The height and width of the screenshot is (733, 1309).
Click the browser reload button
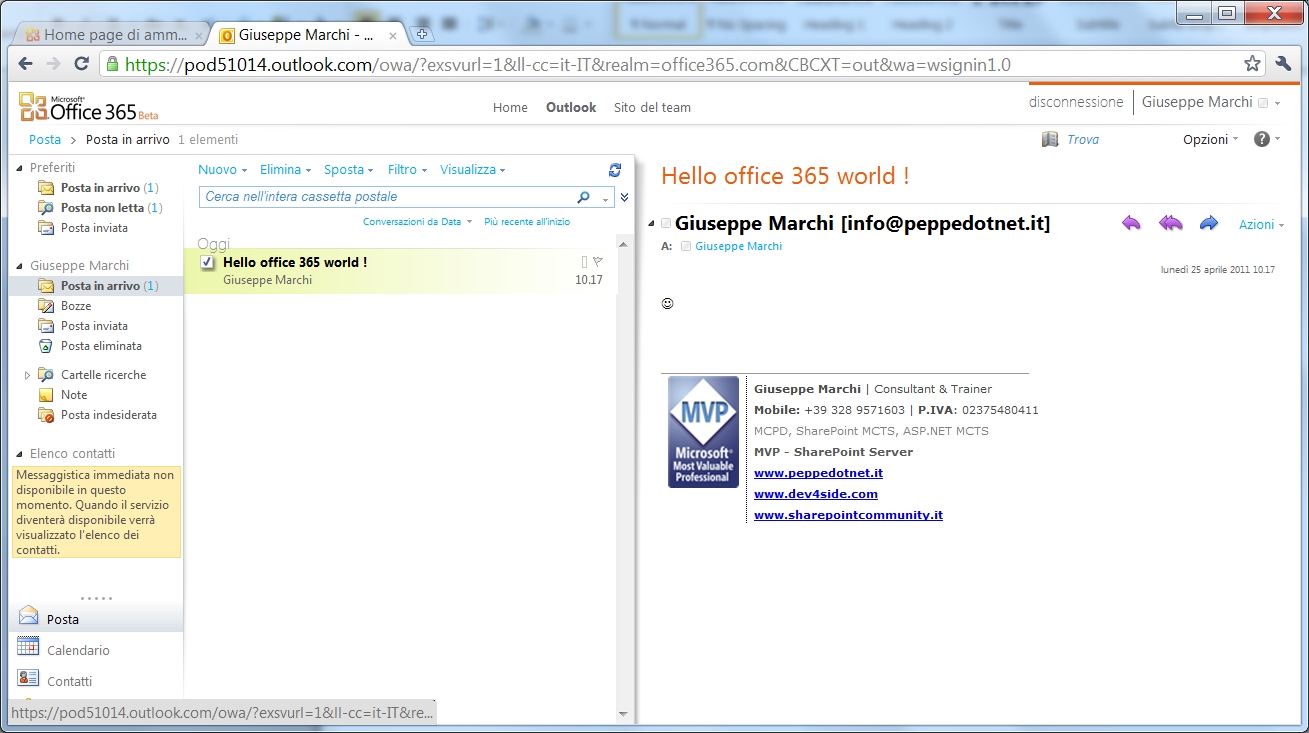coord(82,64)
